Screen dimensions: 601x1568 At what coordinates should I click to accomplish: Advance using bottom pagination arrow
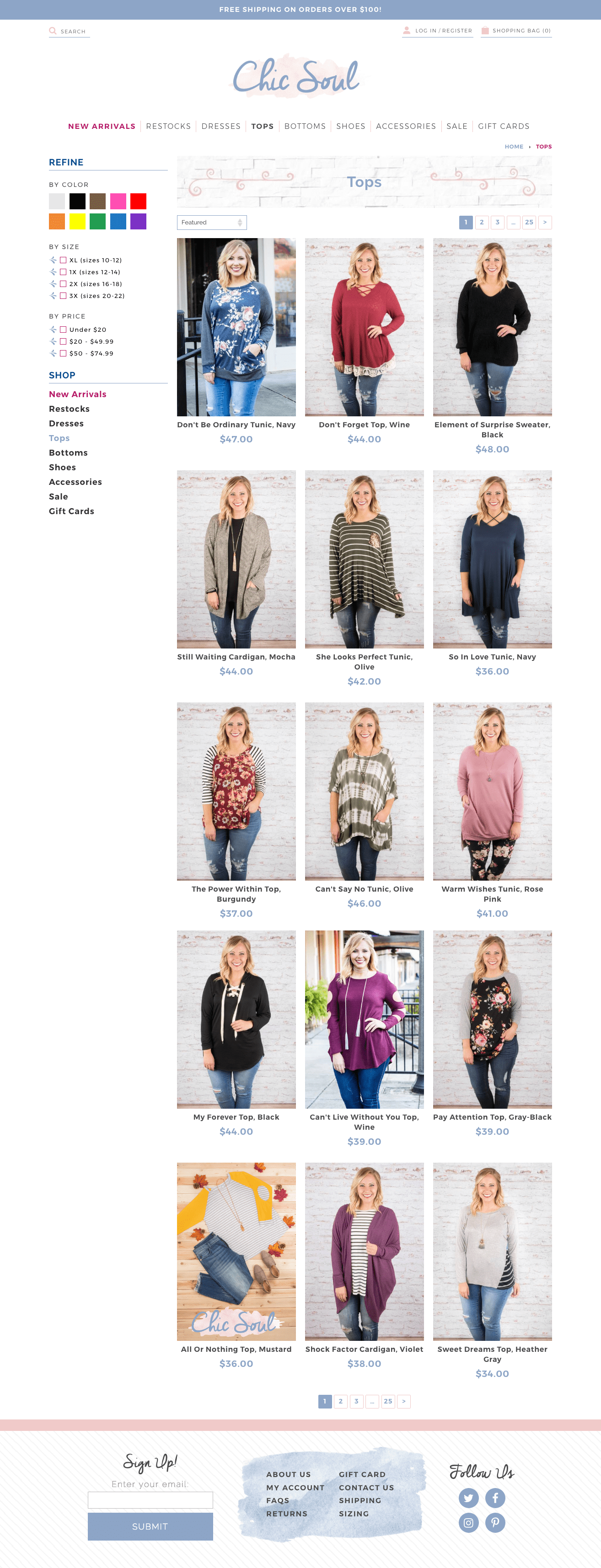click(404, 1401)
